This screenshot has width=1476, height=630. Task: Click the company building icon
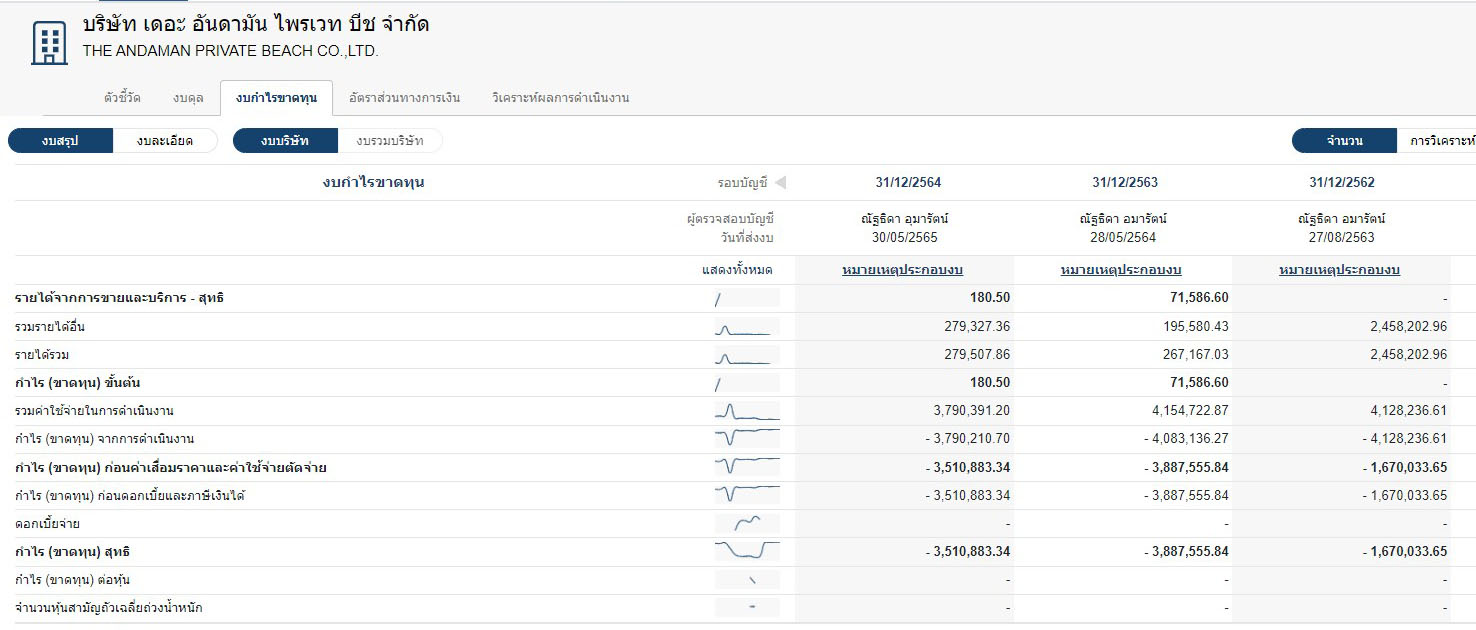click(49, 43)
